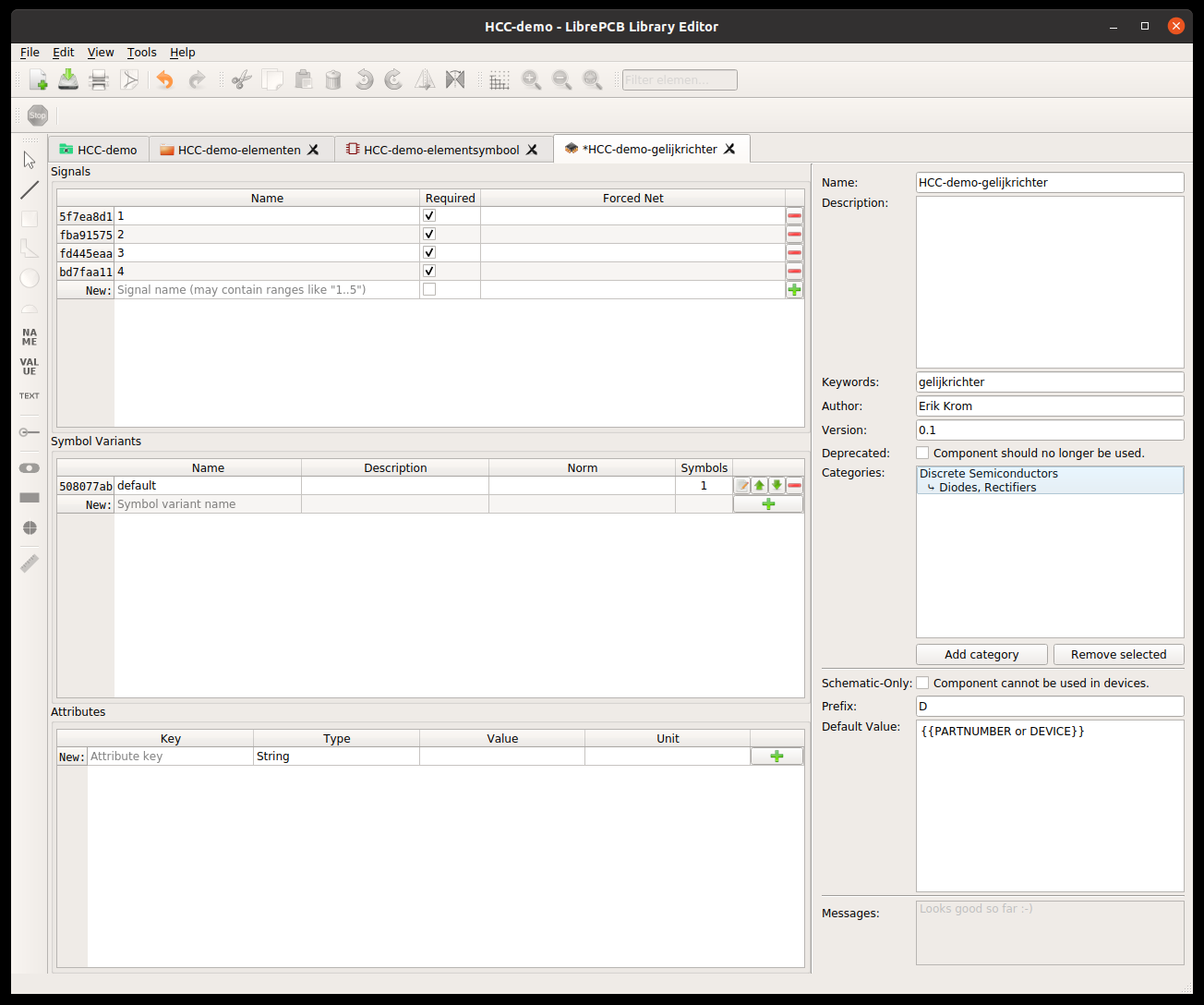Select the Draw line tool
The height and width of the screenshot is (1005, 1204).
(30, 189)
